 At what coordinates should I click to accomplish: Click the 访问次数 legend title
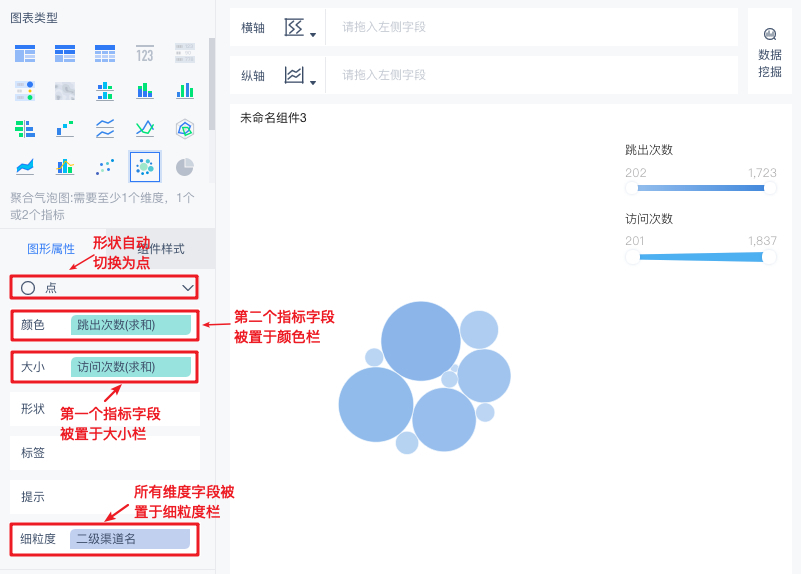tap(649, 219)
